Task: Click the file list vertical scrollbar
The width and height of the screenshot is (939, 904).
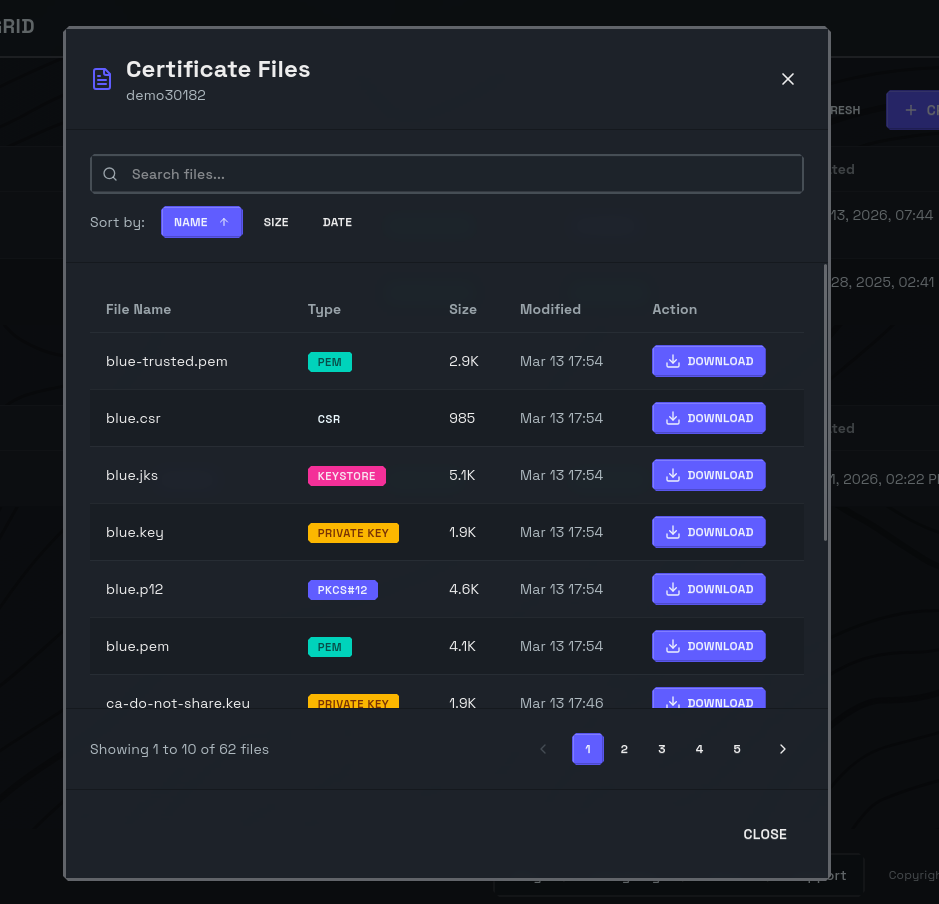Action: [825, 400]
